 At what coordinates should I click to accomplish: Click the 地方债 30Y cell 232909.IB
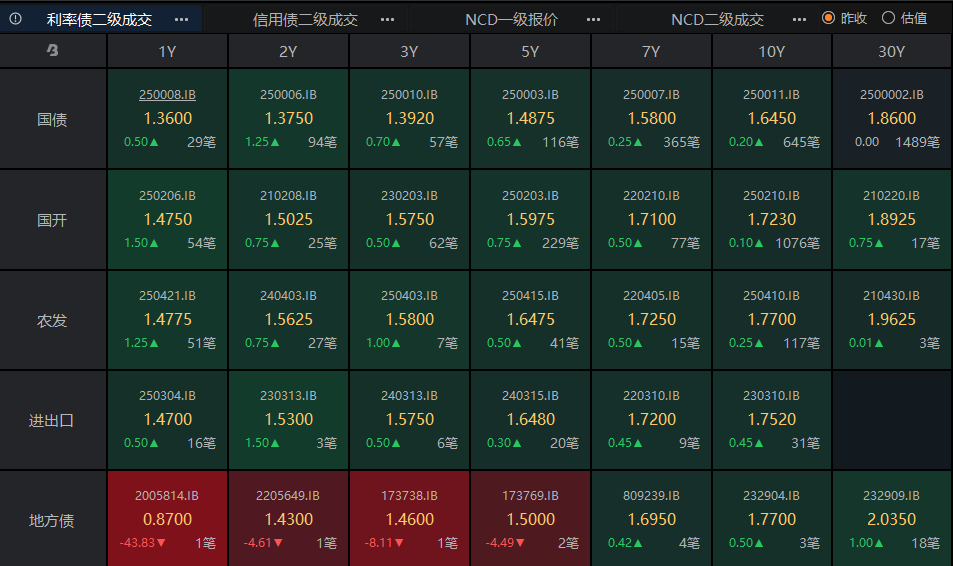891,519
